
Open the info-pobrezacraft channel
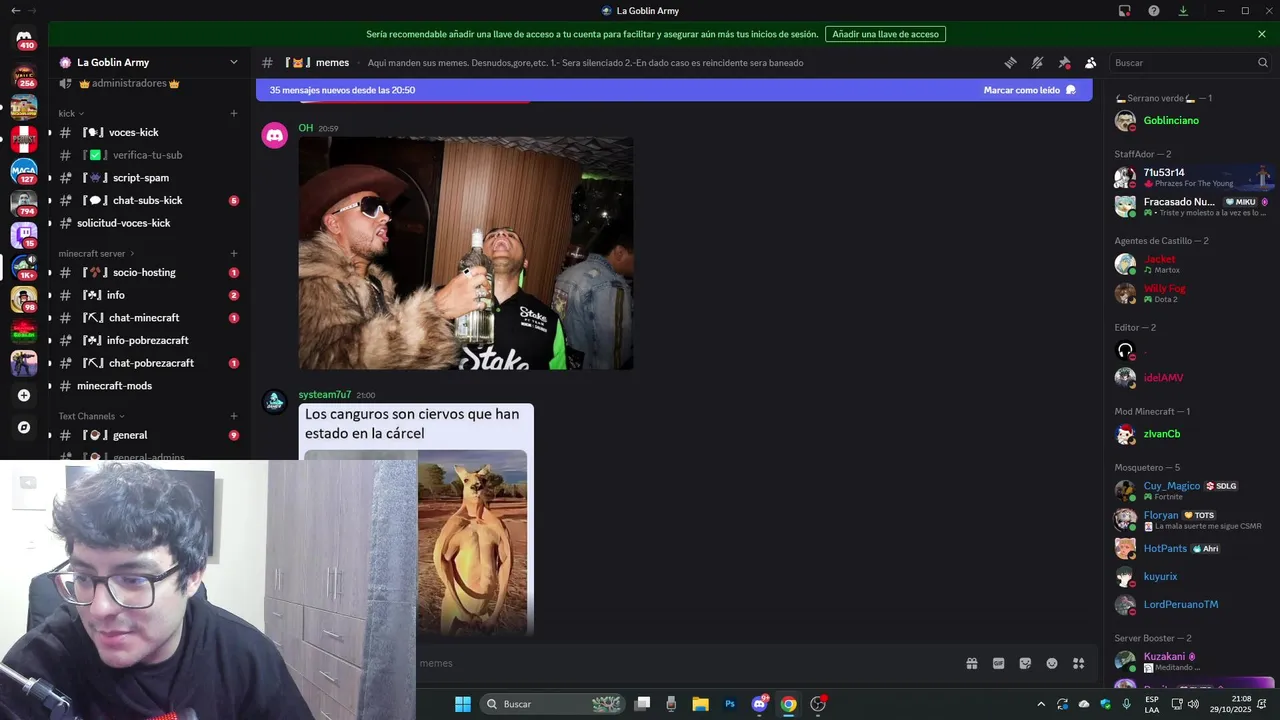click(149, 340)
